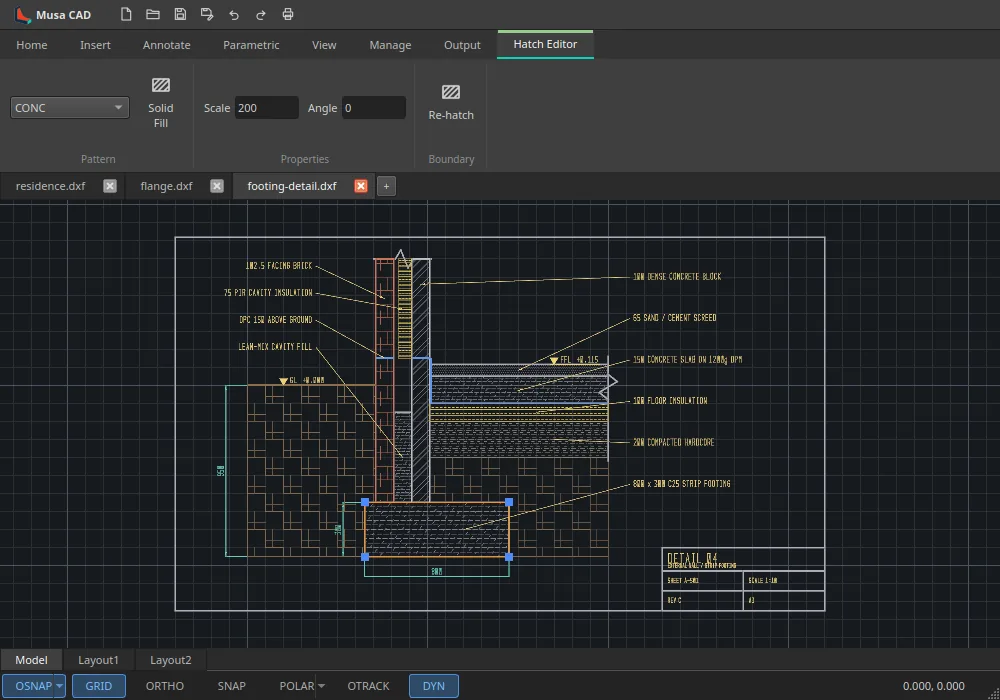Select the top-left hatch grip
Screen dimensions: 1000x700
tap(365, 502)
